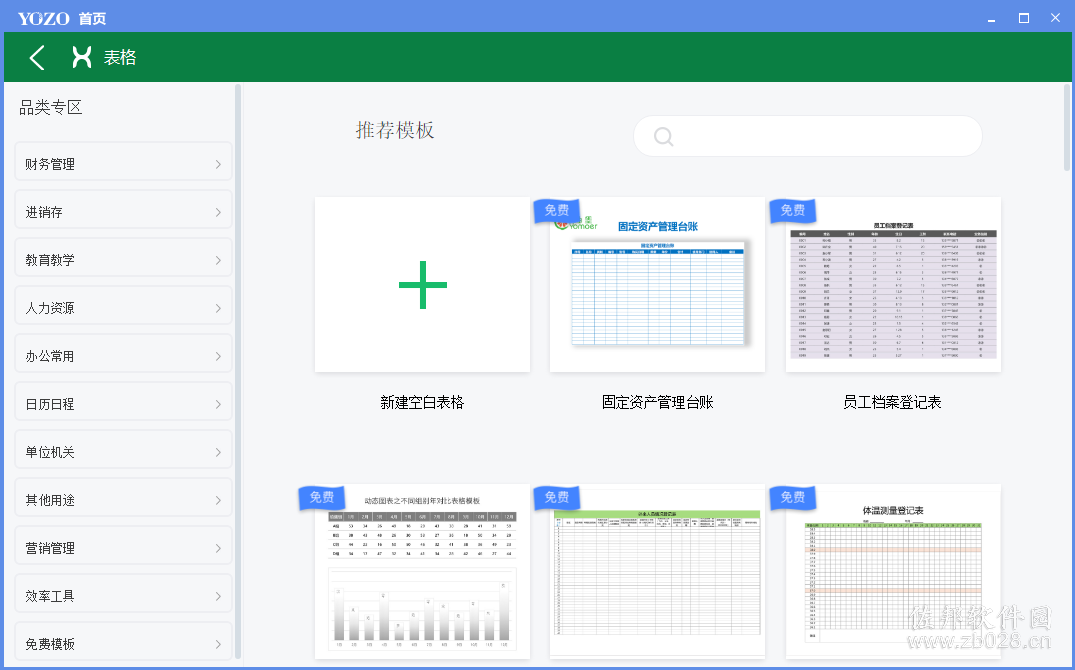The image size is (1075, 670).
Task: Select the 其他用途 category
Action: pyautogui.click(x=123, y=498)
